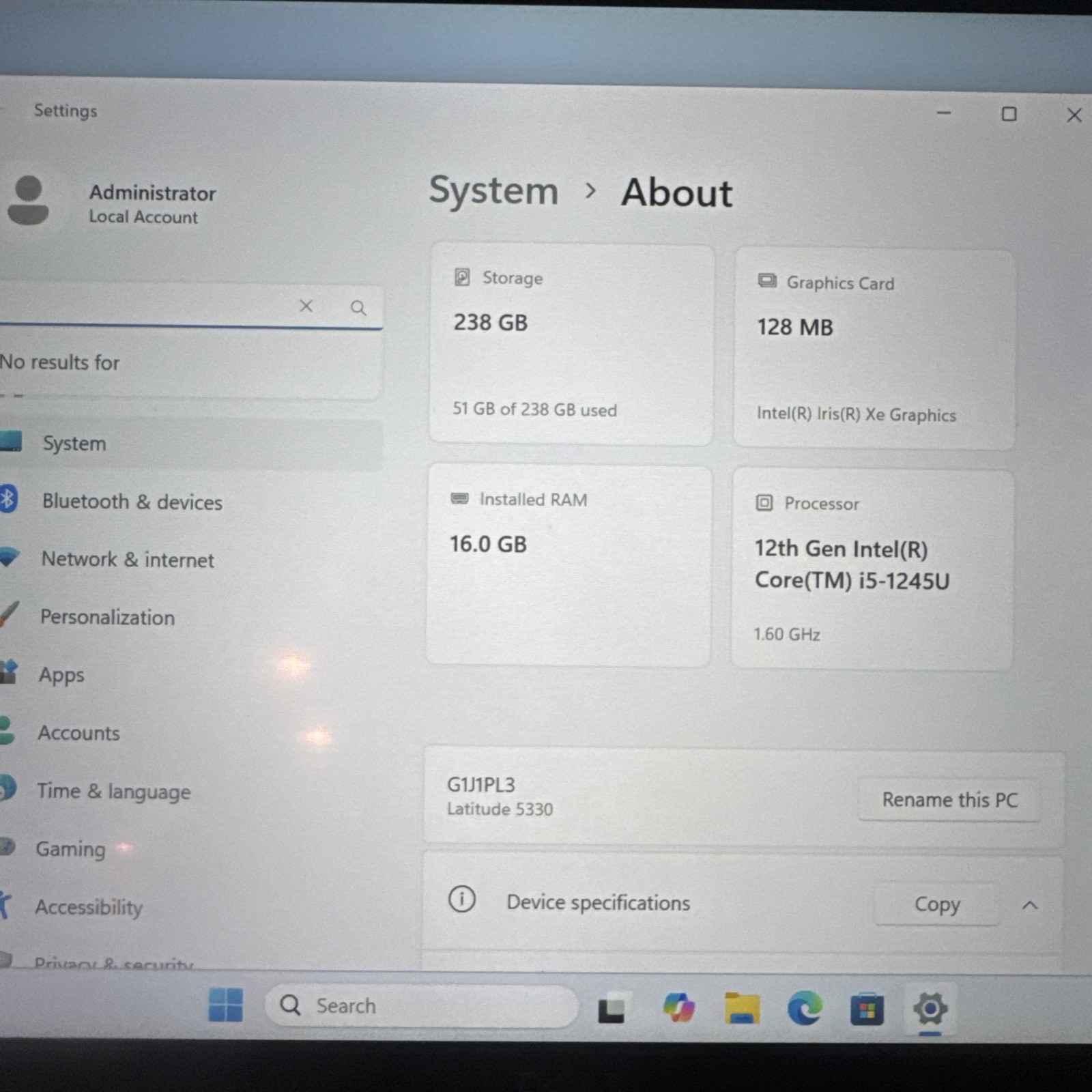
Task: Click the Processor chip icon
Action: (764, 503)
